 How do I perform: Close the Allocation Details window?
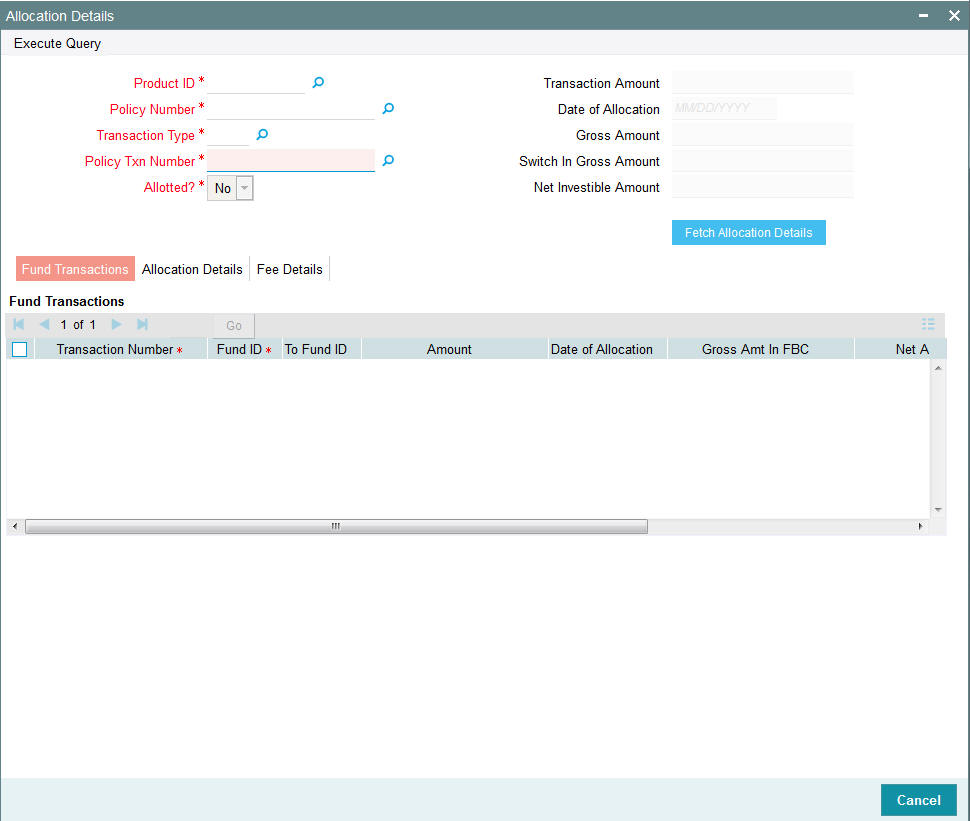coord(954,15)
